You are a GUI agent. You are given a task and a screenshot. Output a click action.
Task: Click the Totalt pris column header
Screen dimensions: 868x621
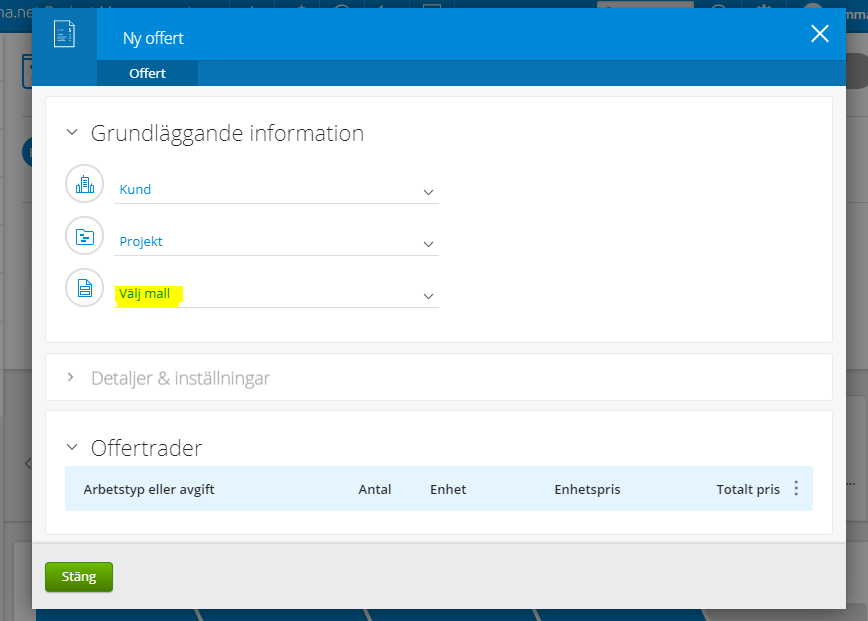pyautogui.click(x=748, y=489)
